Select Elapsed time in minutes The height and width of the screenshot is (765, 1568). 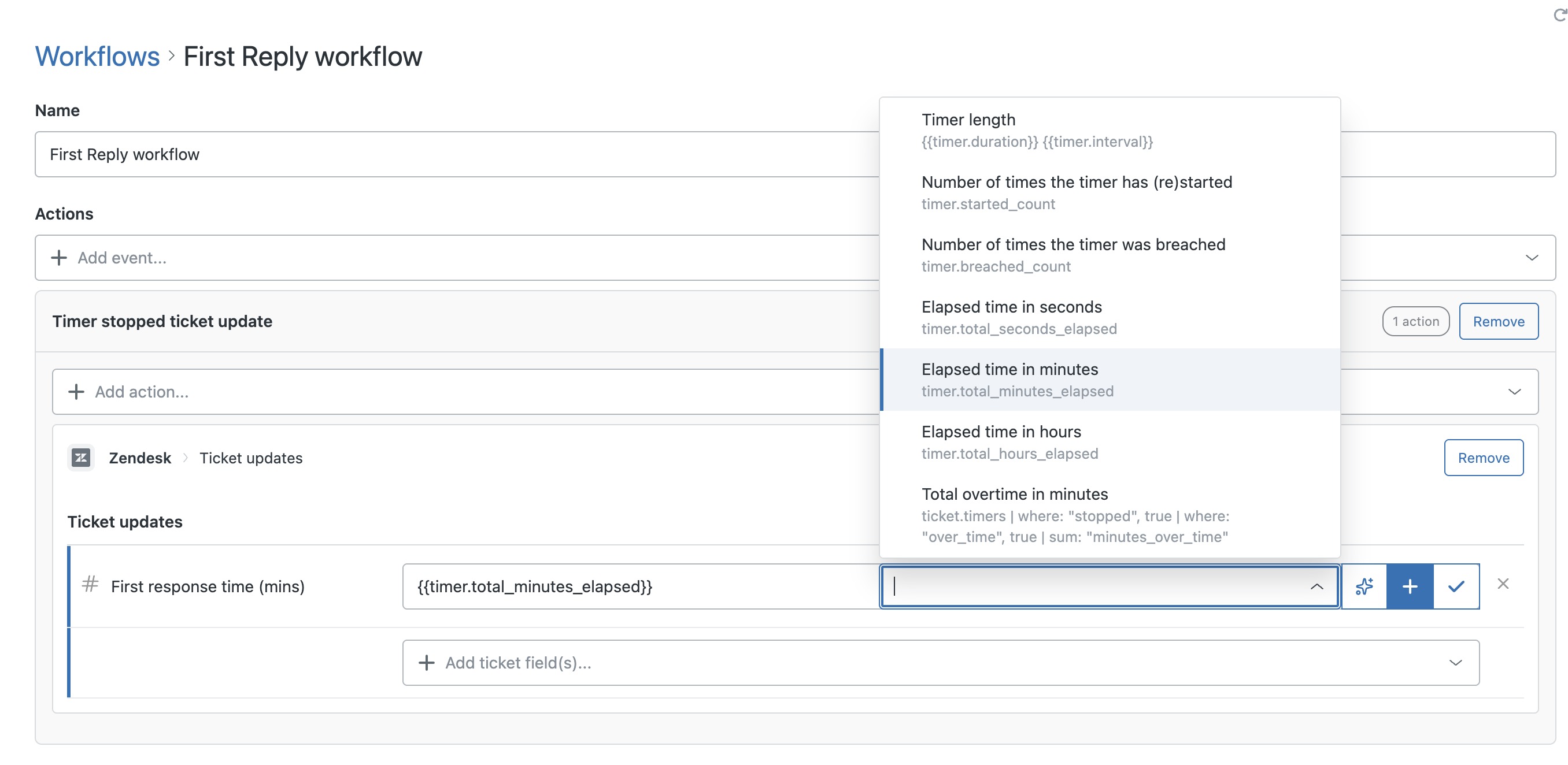pyautogui.click(x=1110, y=380)
